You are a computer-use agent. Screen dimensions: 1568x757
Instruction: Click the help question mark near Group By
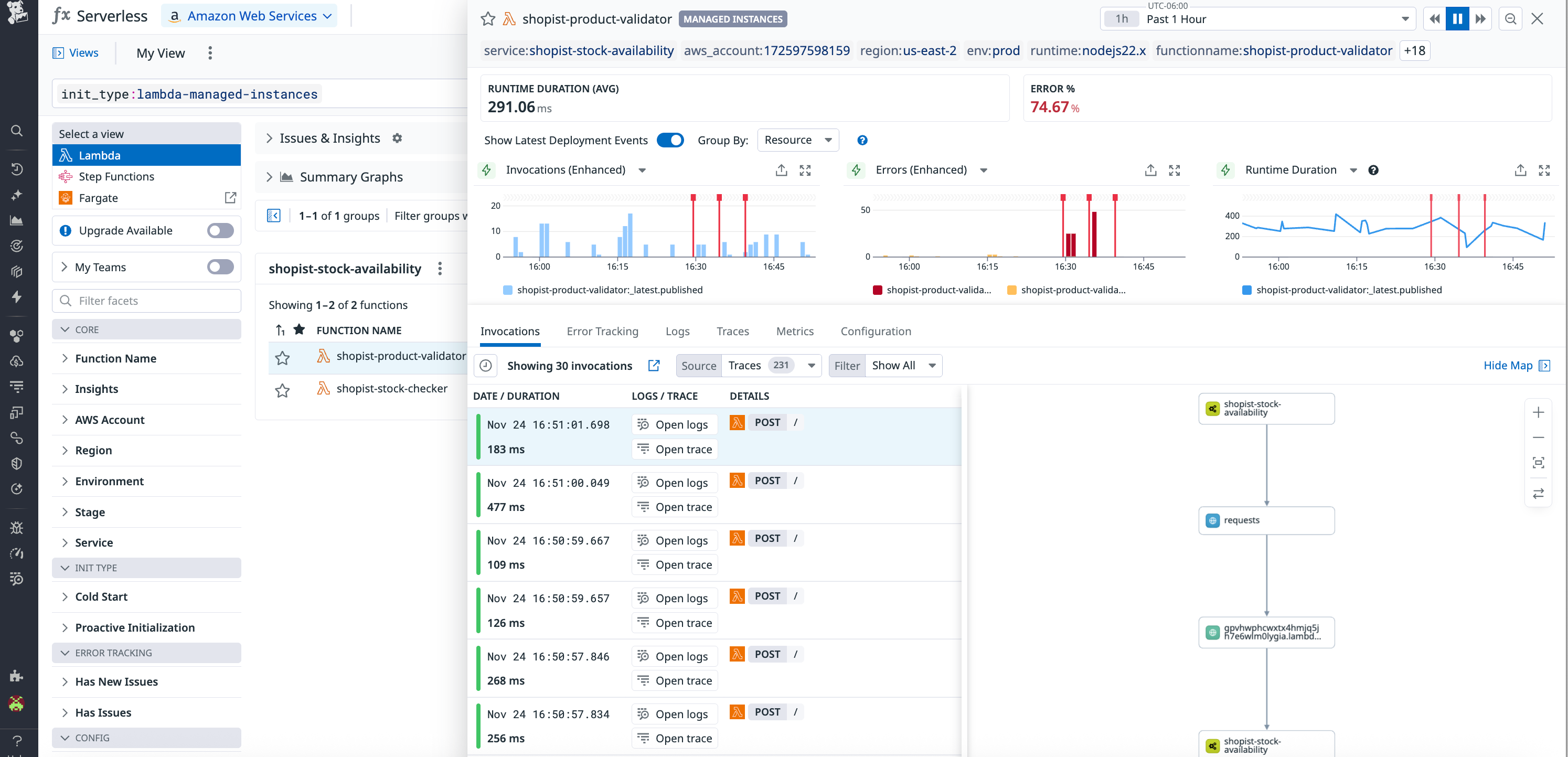(862, 140)
